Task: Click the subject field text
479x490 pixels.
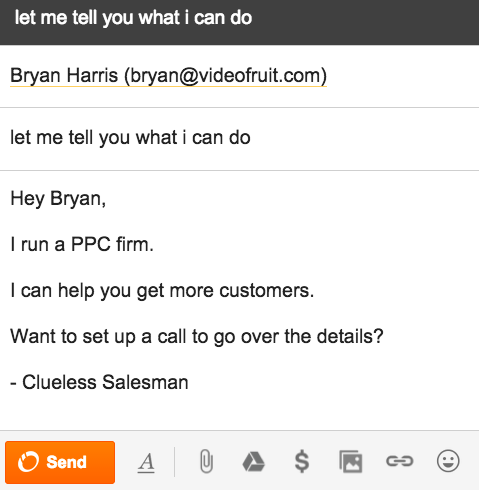Action: pos(130,138)
